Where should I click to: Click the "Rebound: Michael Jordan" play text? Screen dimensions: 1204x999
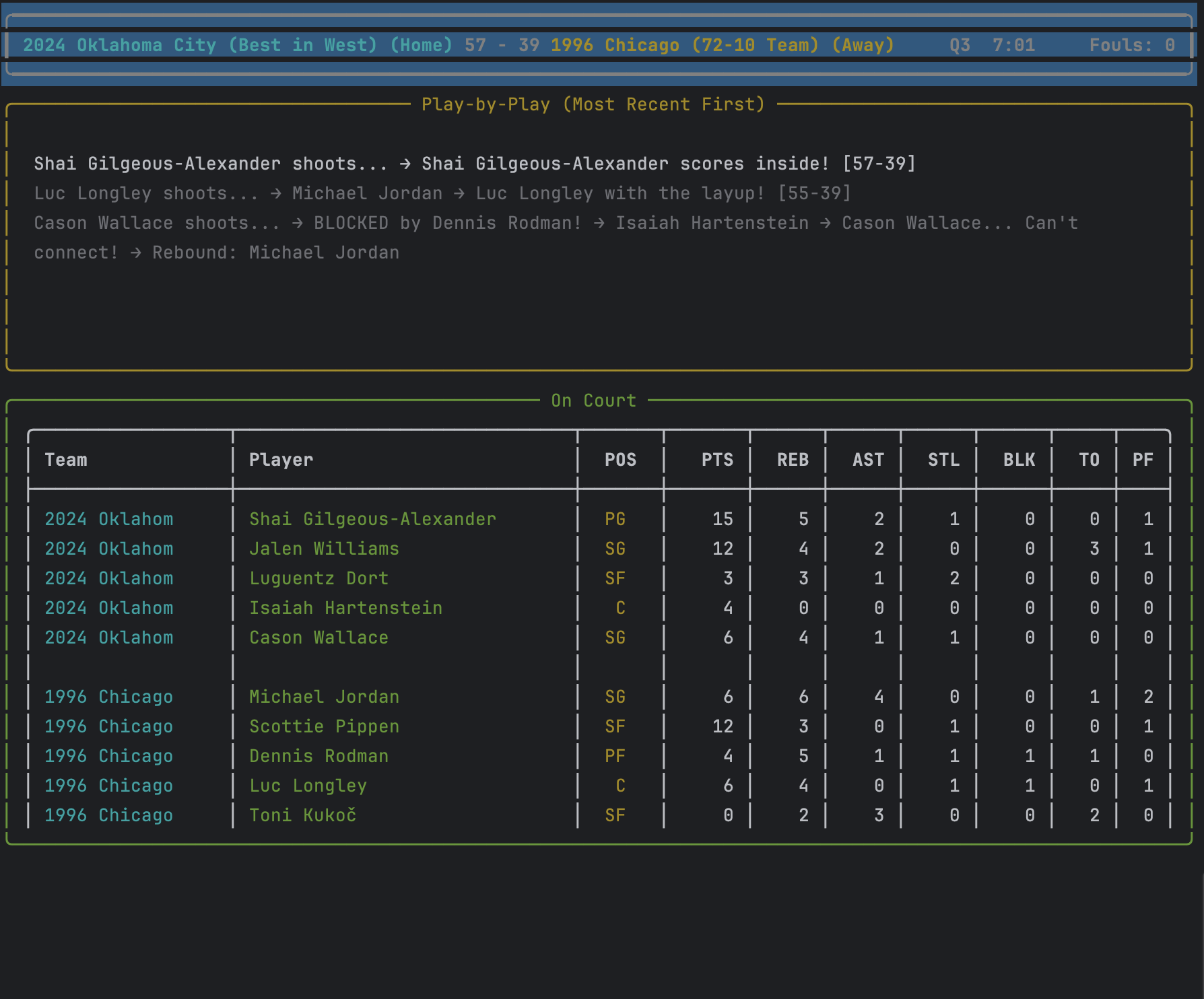pos(275,252)
